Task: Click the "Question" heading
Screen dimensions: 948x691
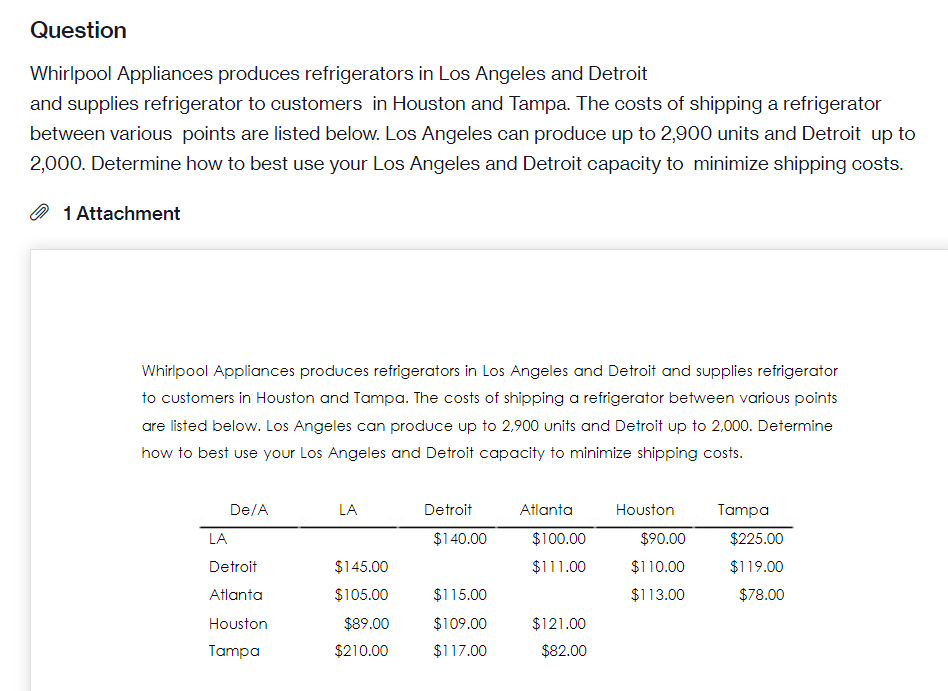Action: 78,30
